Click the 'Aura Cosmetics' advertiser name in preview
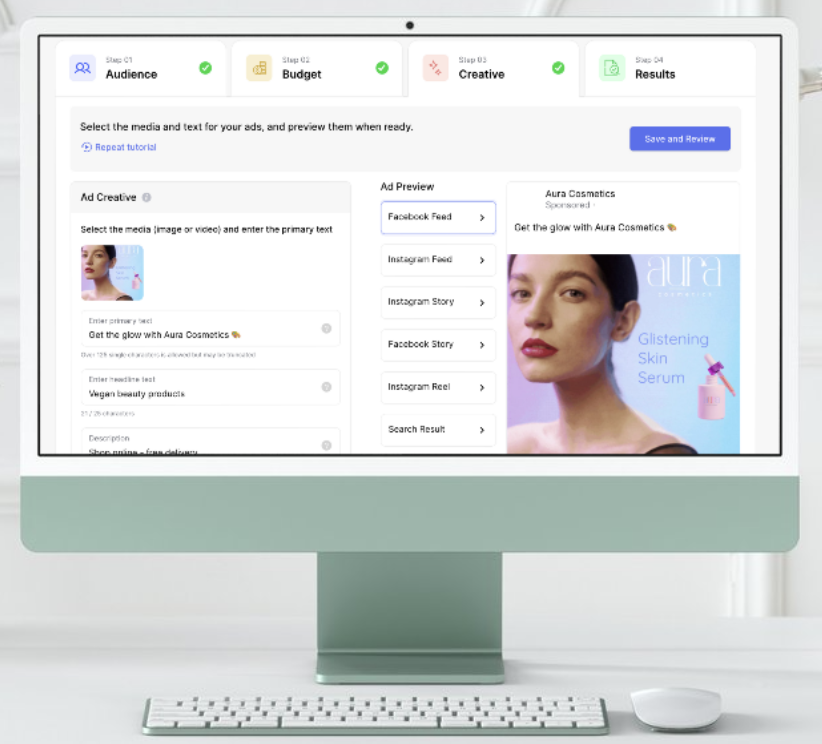The height and width of the screenshot is (744, 822). point(580,193)
